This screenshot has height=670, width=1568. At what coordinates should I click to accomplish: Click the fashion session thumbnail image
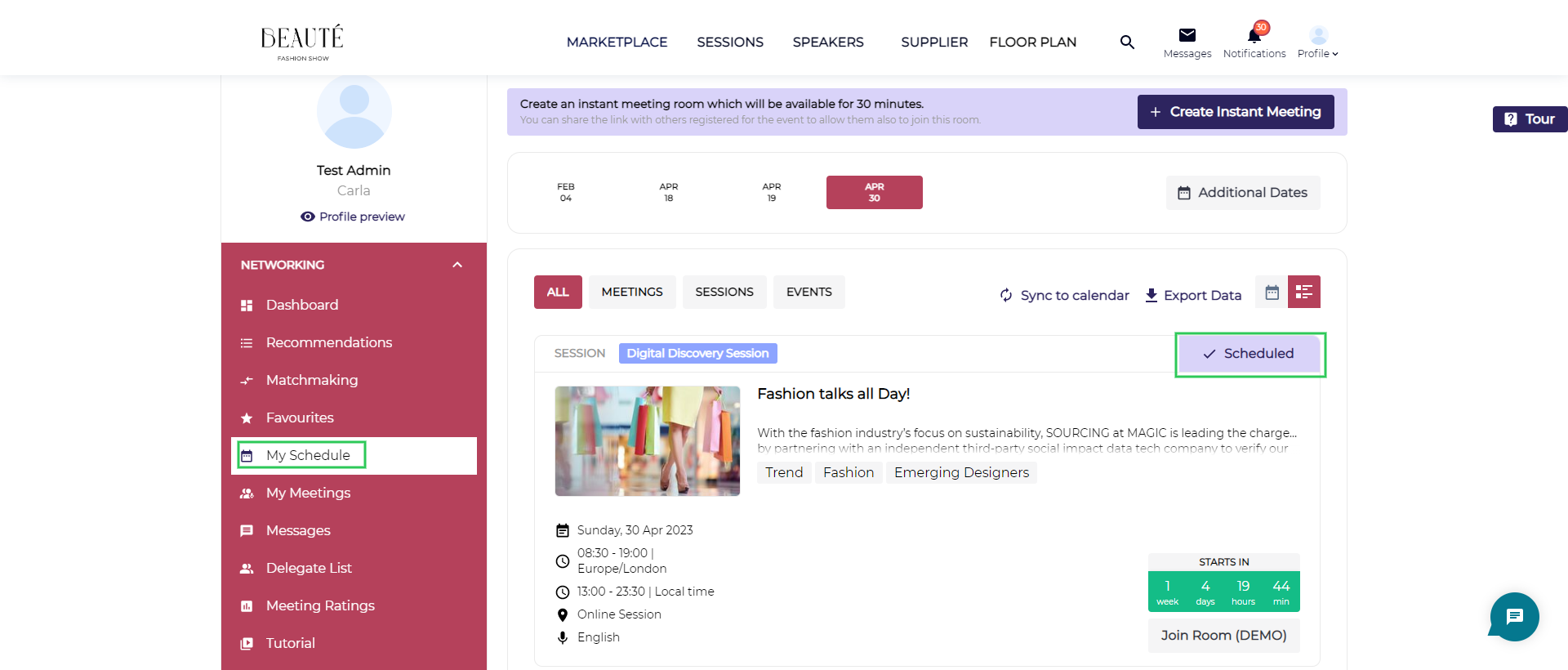pyautogui.click(x=647, y=441)
